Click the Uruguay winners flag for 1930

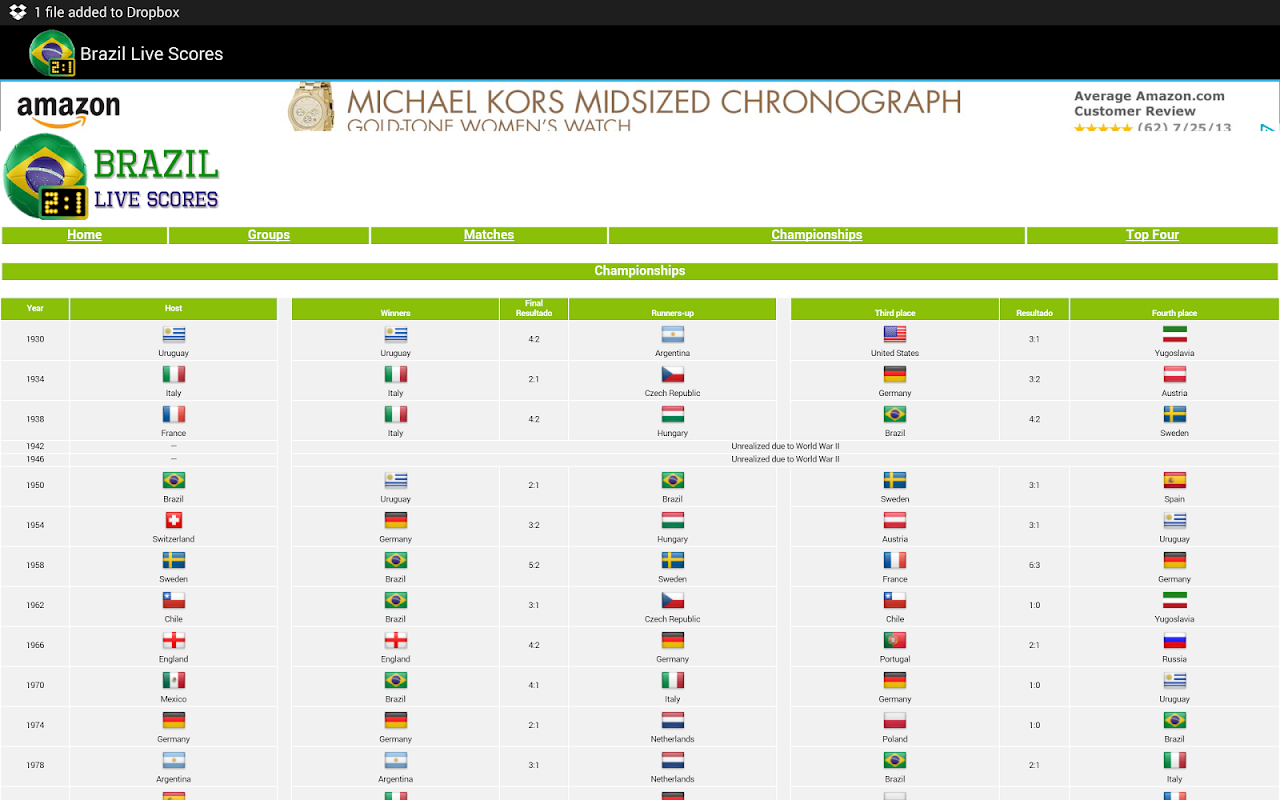(x=395, y=335)
